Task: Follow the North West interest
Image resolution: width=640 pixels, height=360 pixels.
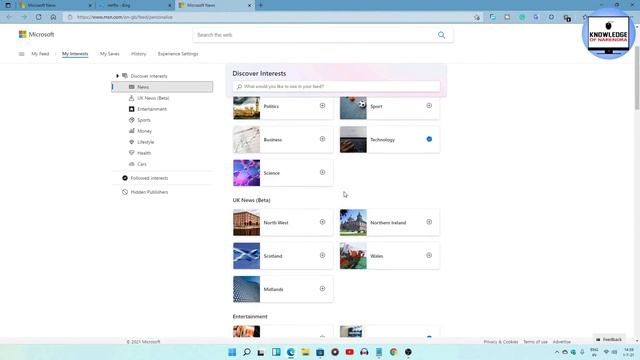Action: (x=322, y=222)
